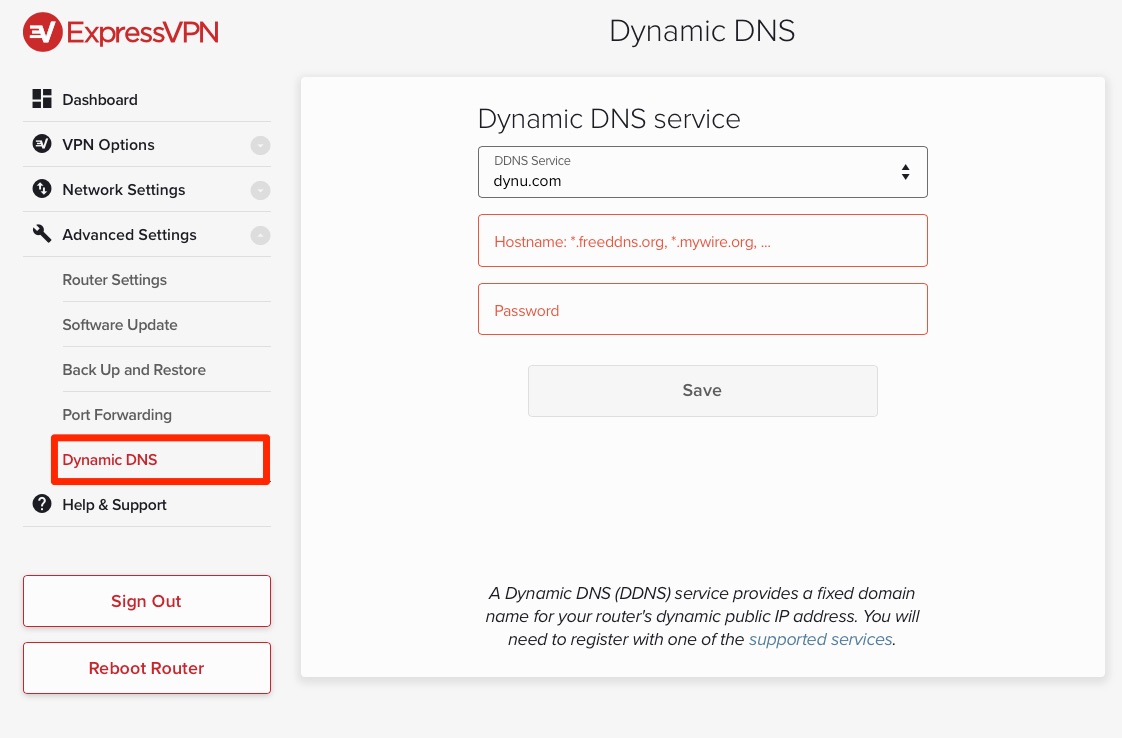Click the Network Settings download icon
The image size is (1122, 738).
(x=41, y=189)
